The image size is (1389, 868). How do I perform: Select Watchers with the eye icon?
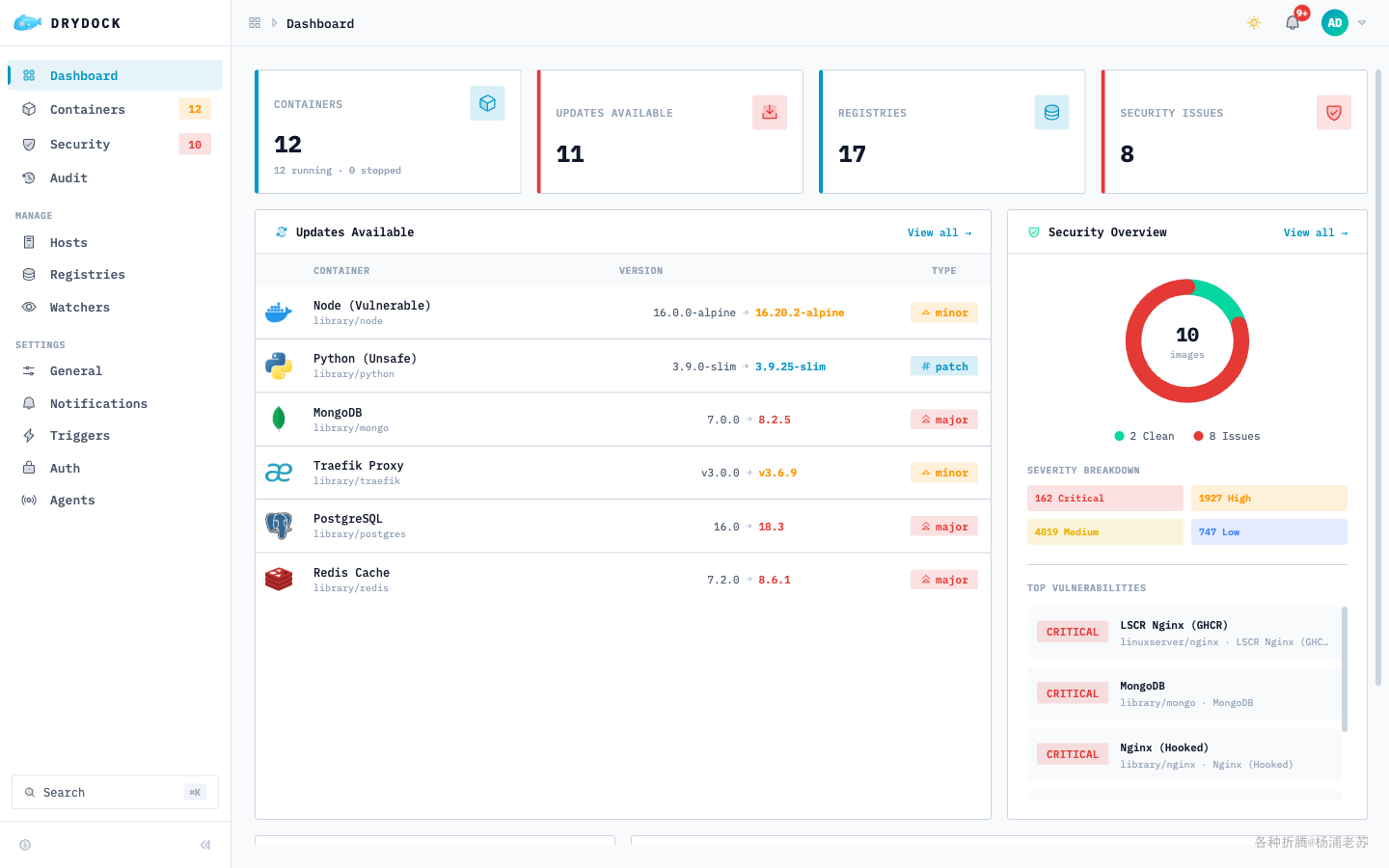pos(116,307)
